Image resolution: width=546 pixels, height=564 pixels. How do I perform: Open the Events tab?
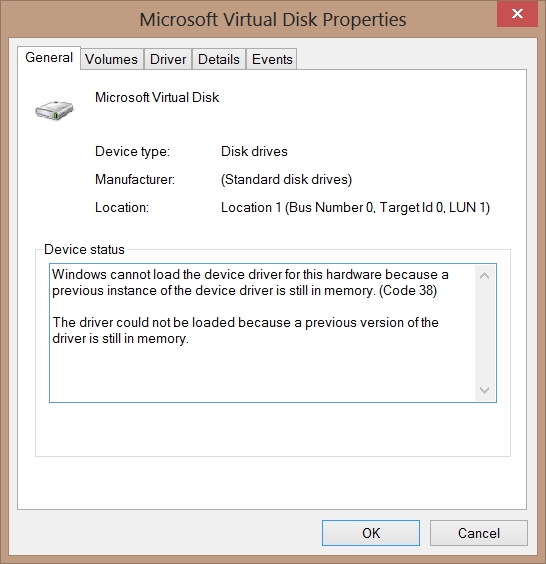(272, 59)
